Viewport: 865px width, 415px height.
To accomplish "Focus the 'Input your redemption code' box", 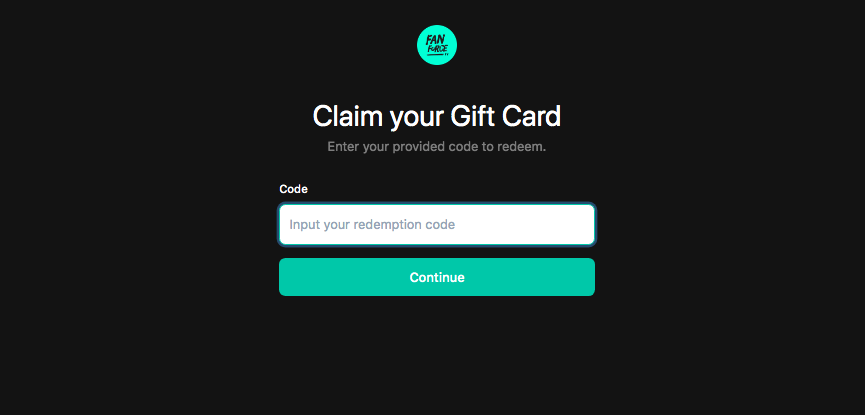I will point(437,225).
